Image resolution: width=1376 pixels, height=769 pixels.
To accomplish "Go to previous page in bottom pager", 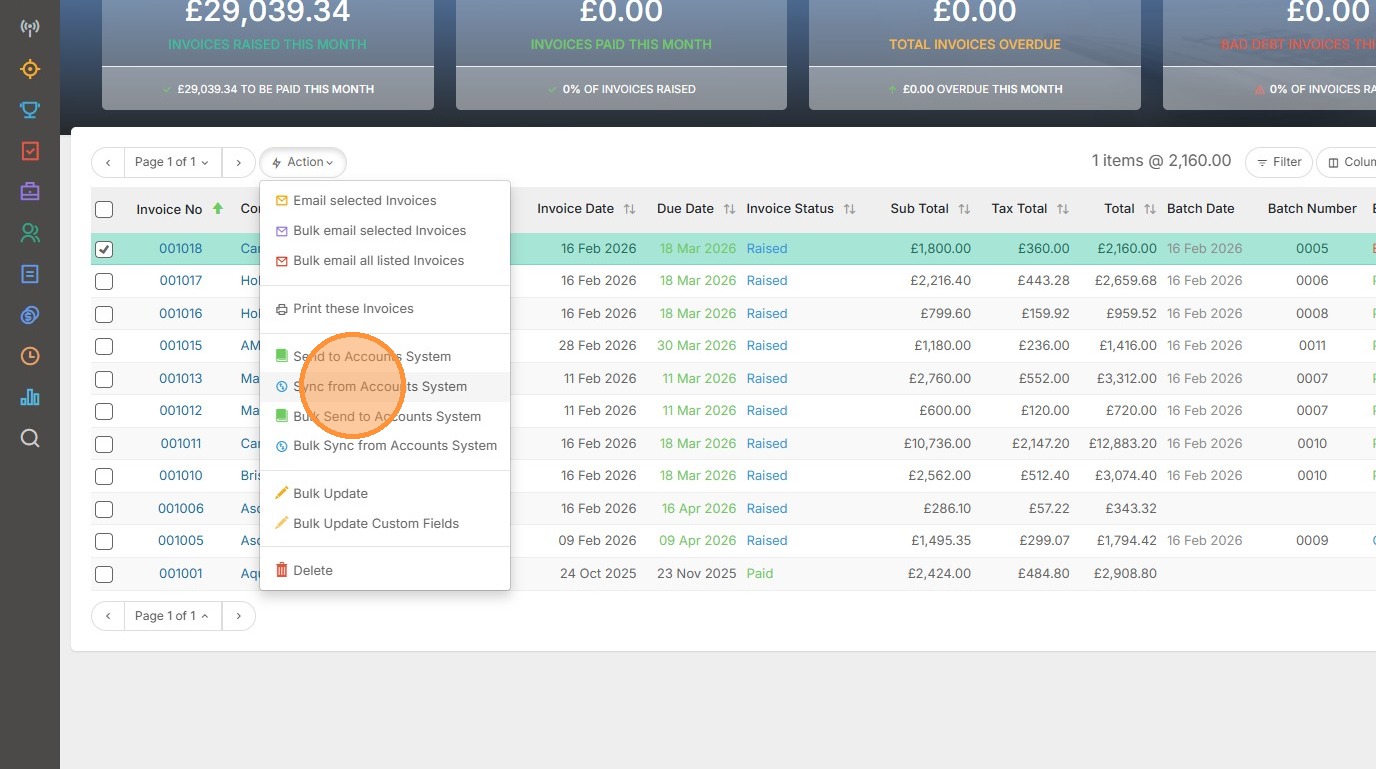I will 108,616.
